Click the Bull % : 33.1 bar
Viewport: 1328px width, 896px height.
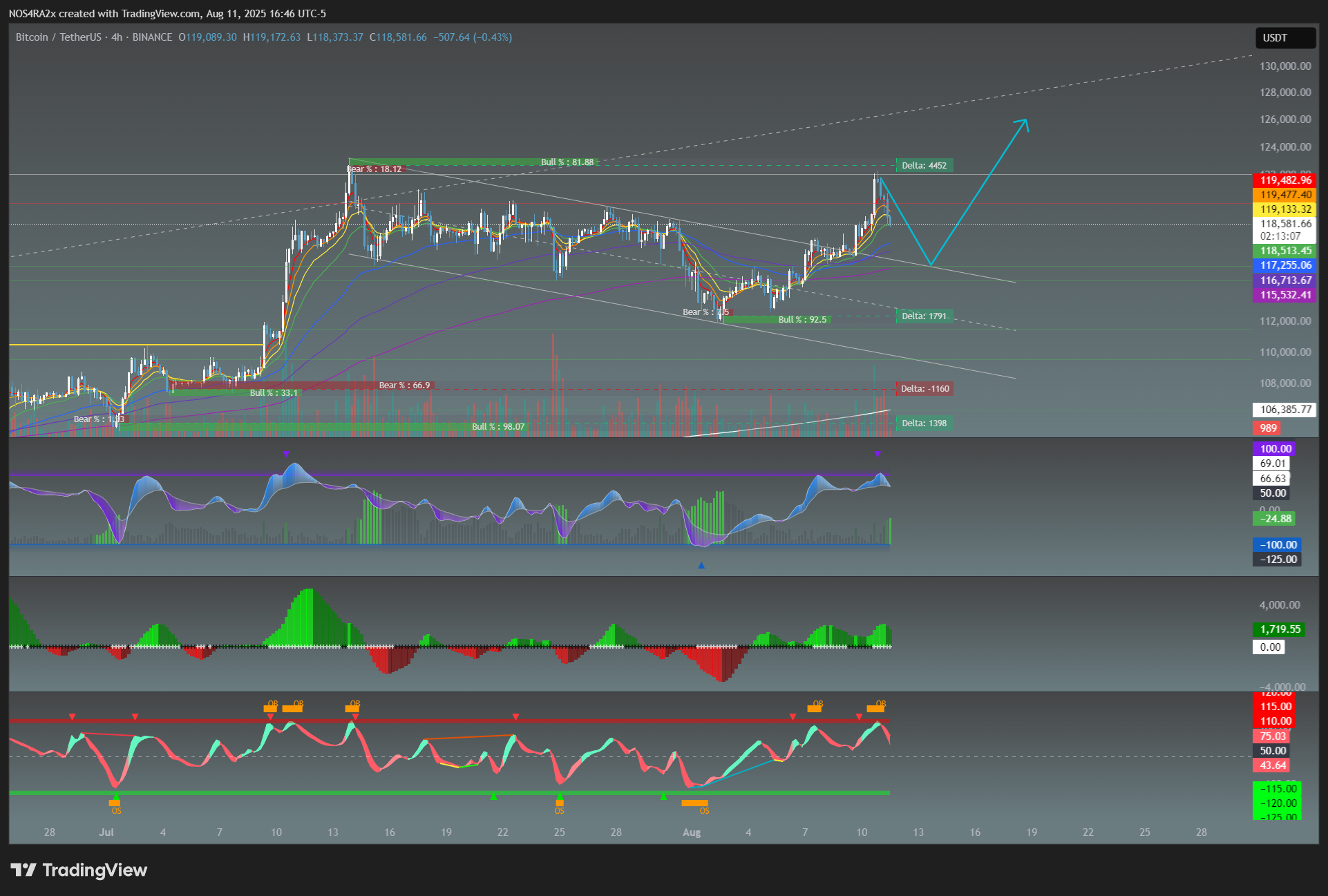click(235, 393)
